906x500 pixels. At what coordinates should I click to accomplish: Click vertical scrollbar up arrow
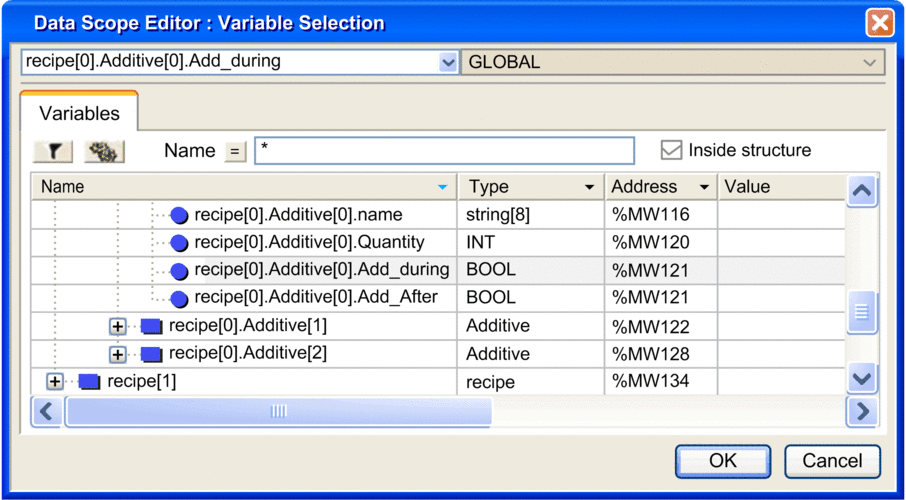[x=862, y=190]
